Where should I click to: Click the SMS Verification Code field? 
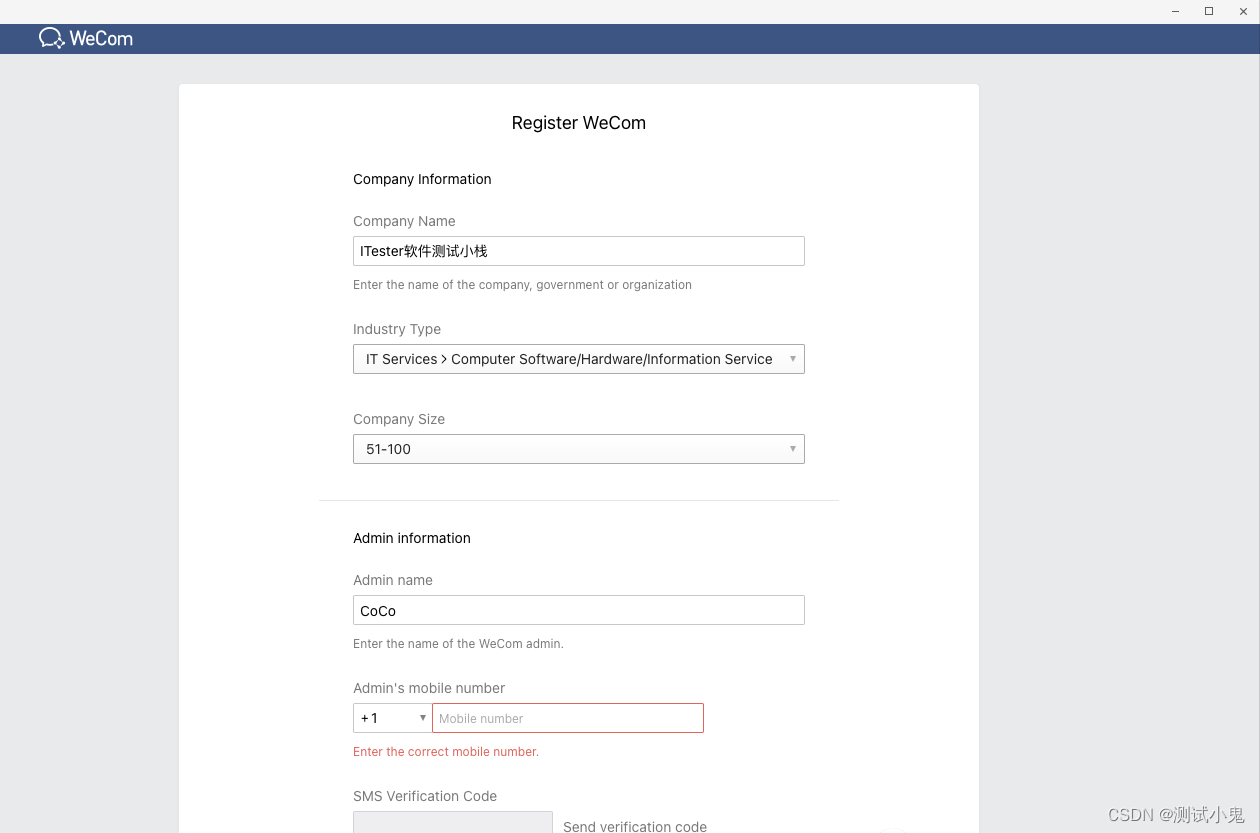[x=453, y=822]
